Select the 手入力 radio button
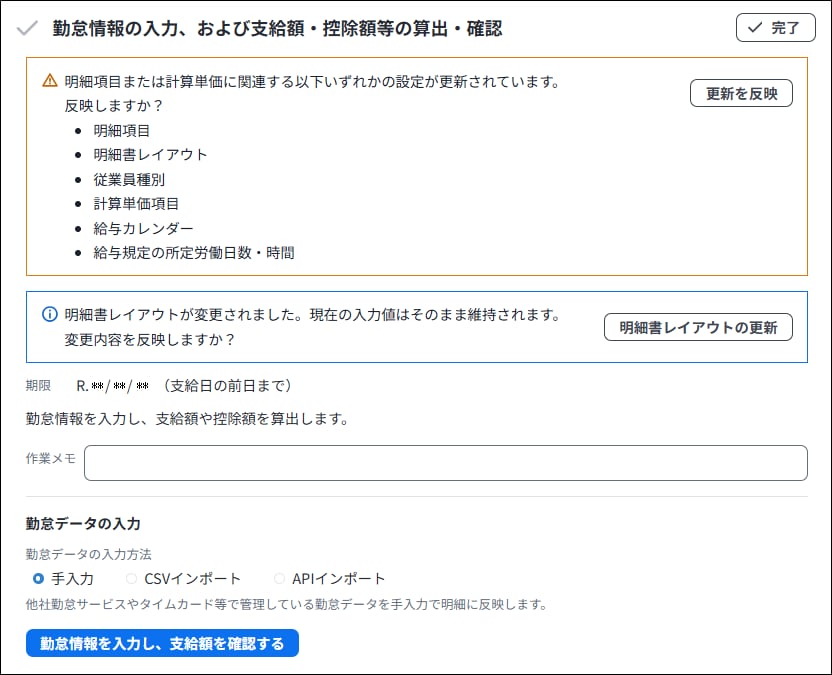 pyautogui.click(x=38, y=578)
